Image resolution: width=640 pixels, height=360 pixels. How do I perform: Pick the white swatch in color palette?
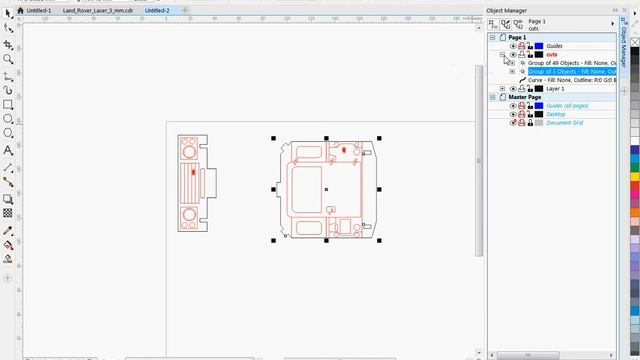(635, 141)
